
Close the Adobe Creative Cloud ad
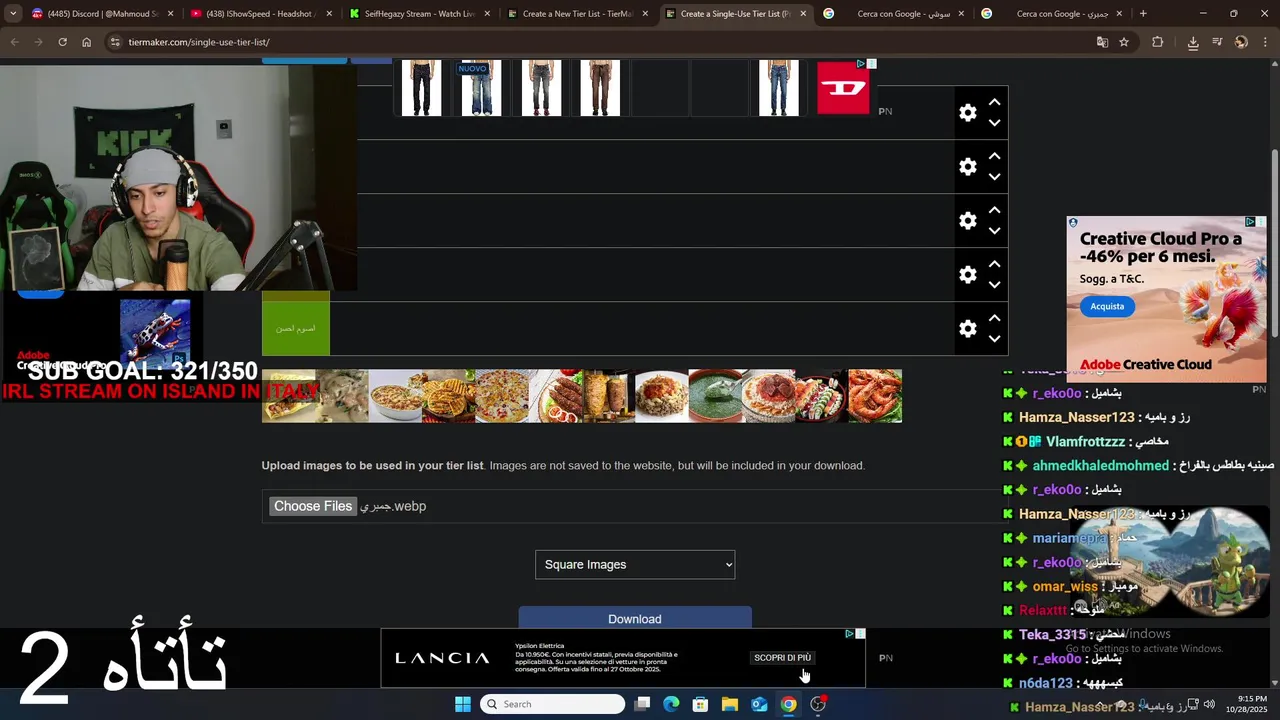tap(1261, 222)
